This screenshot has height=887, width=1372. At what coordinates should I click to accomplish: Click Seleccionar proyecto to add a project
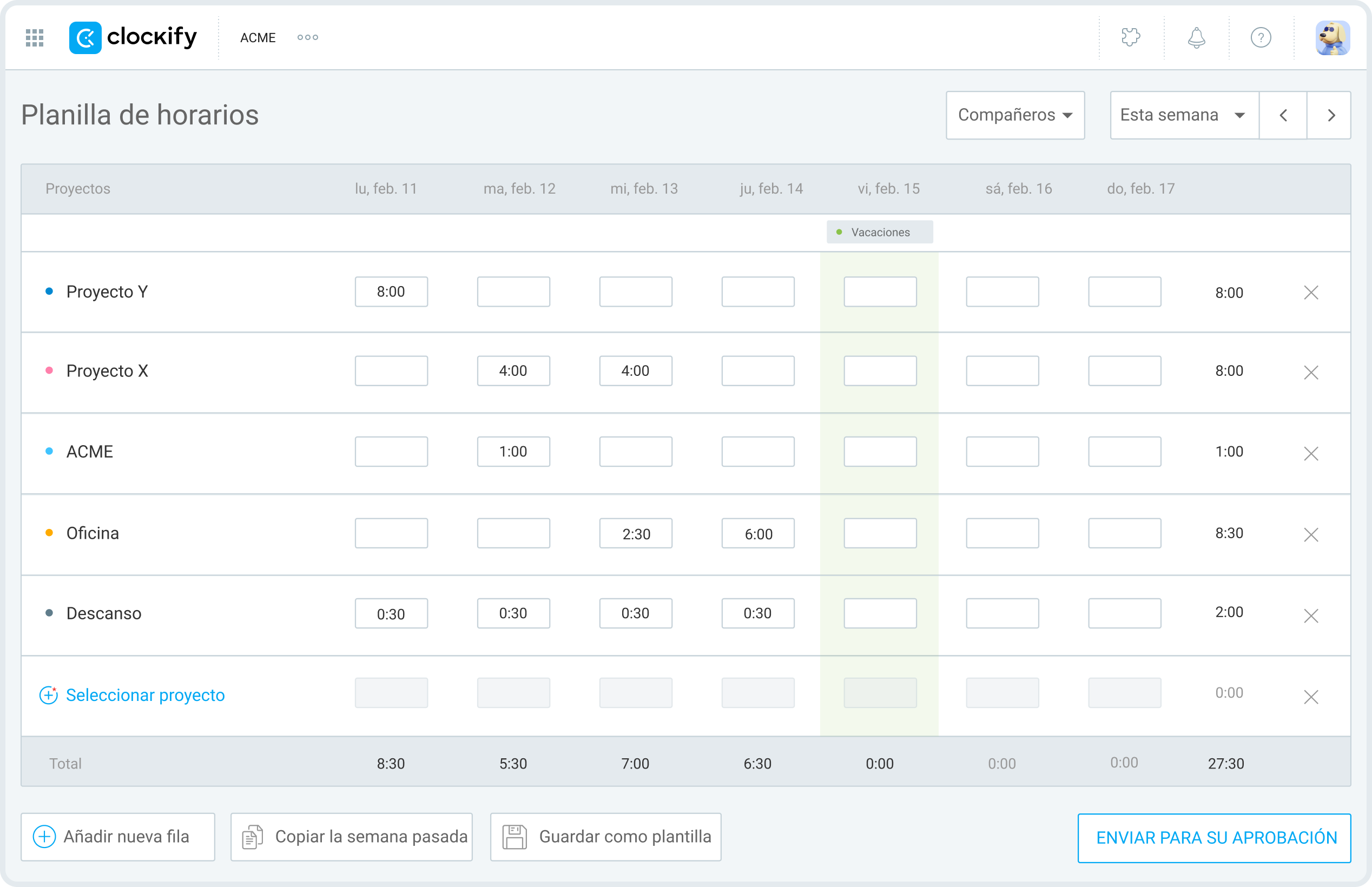click(x=145, y=694)
